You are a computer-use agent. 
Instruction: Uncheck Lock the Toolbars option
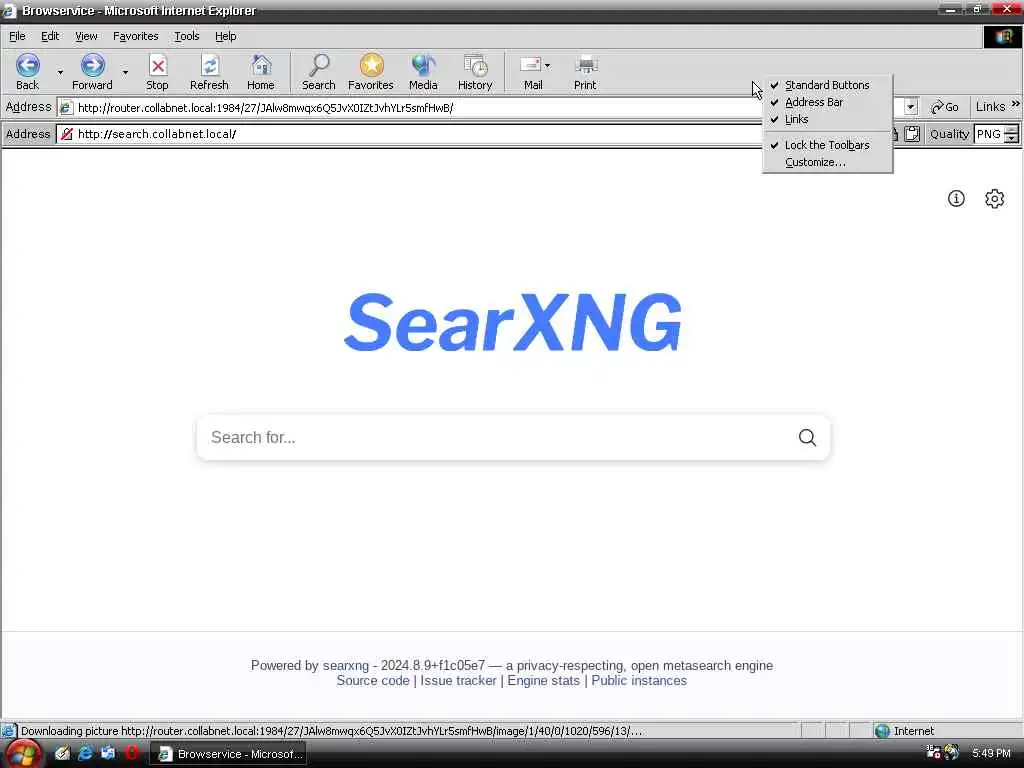[x=827, y=145]
